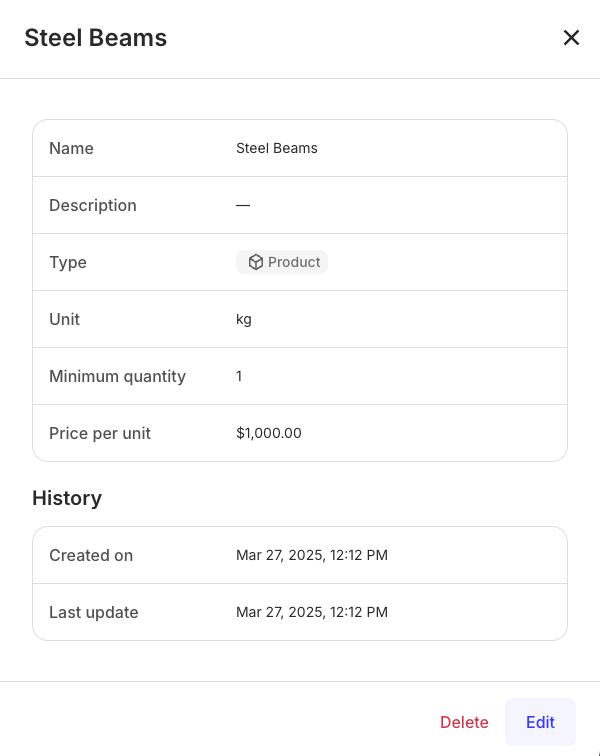Click the History section heading
This screenshot has width=600, height=756.
pos(67,498)
